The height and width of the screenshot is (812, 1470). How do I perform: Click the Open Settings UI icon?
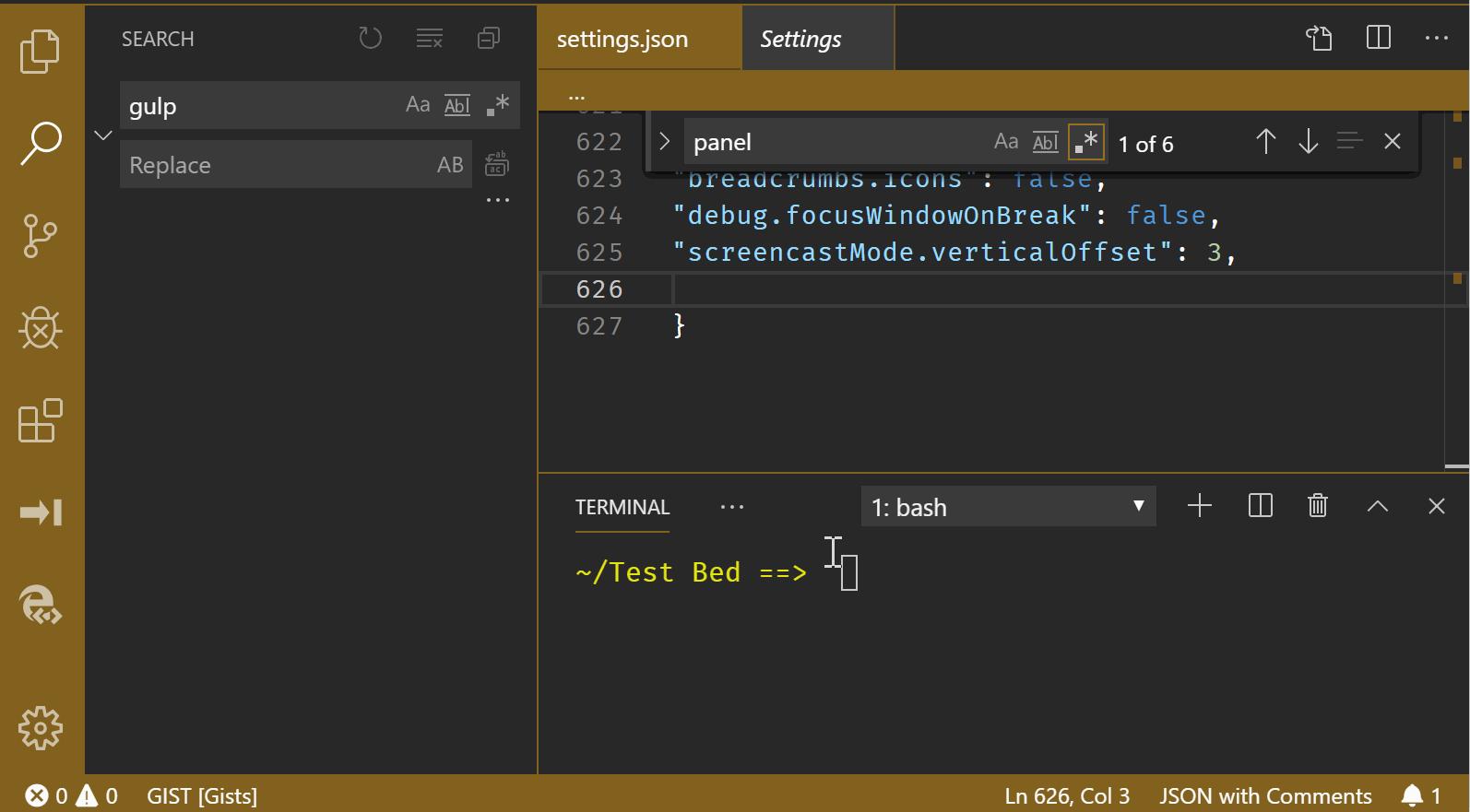pos(1320,38)
